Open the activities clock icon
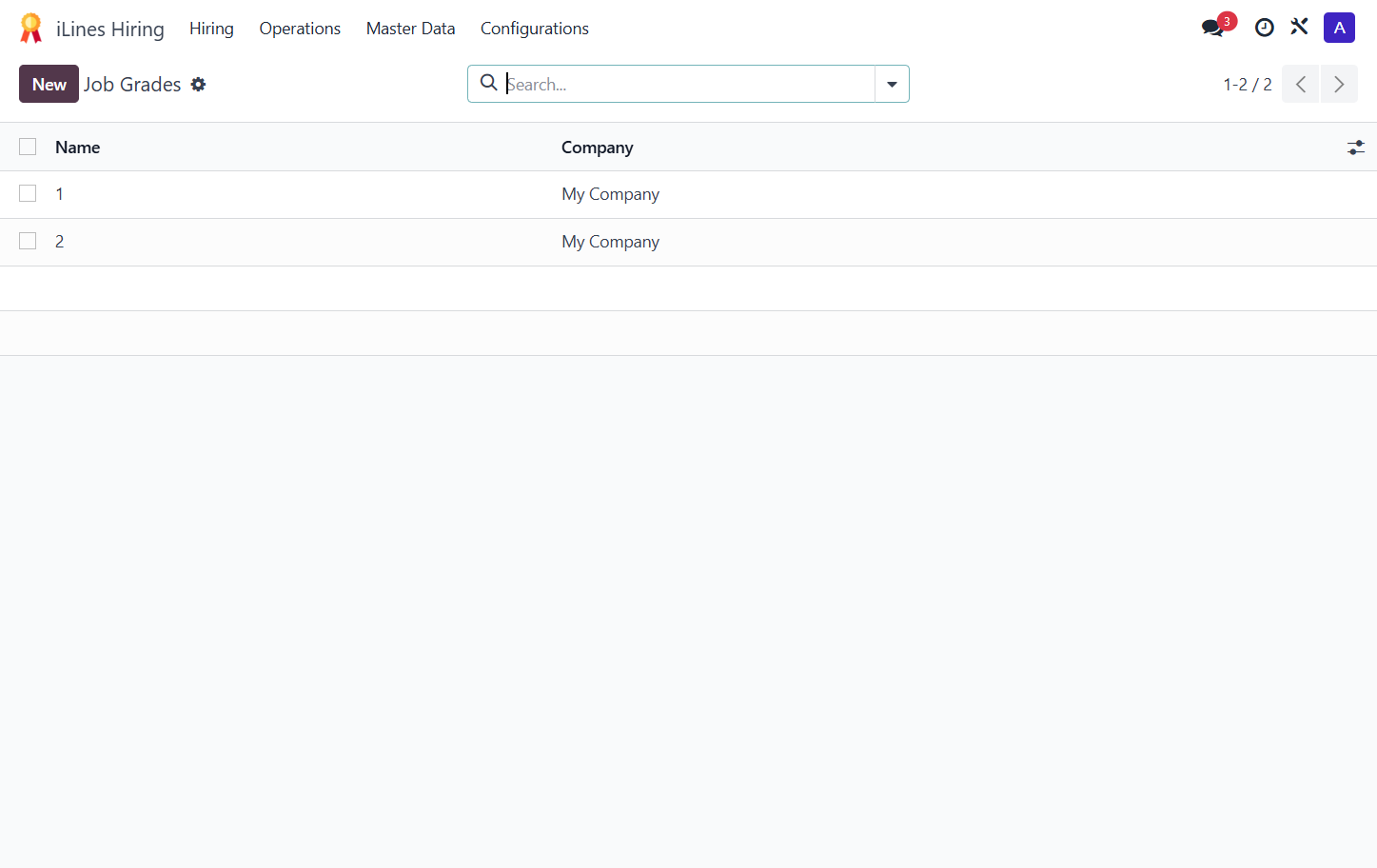This screenshot has height=868, width=1377. coord(1264,28)
